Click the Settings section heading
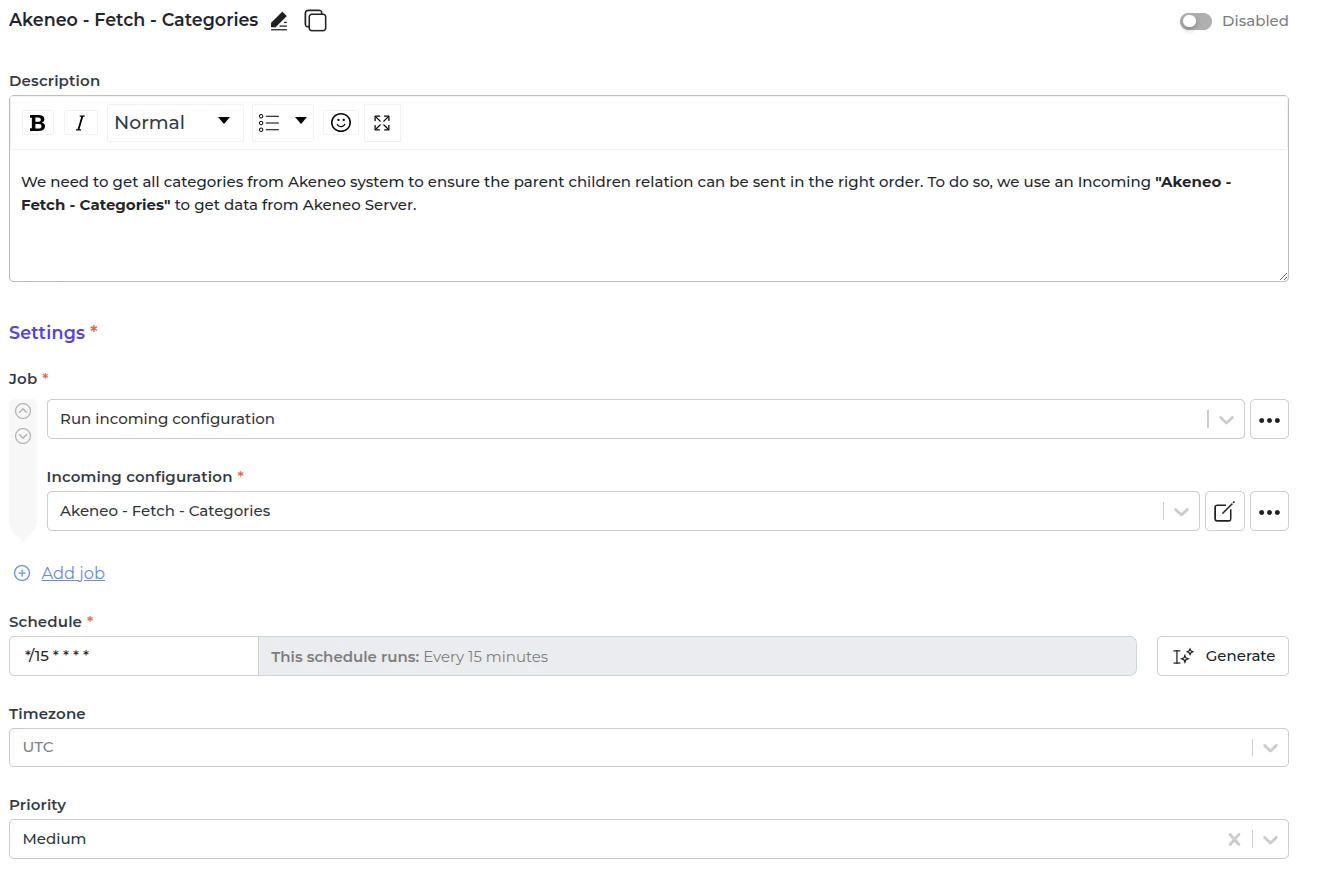Viewport: 1325px width, 892px height. pos(47,333)
